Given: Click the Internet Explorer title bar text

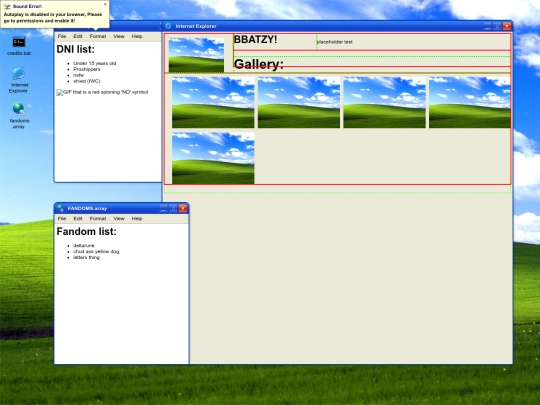Looking at the screenshot, I should (x=196, y=26).
